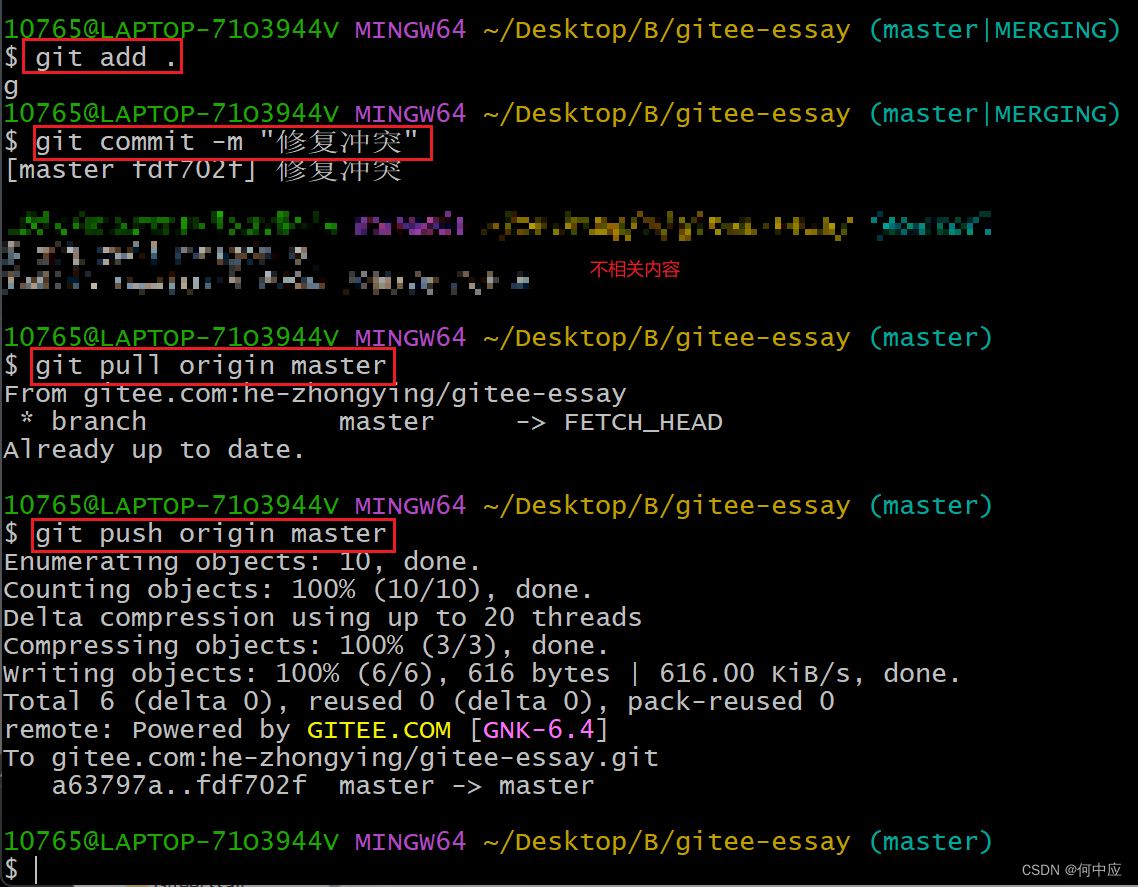Select 'Enumerating objects: 10, done.' line

tap(242, 562)
